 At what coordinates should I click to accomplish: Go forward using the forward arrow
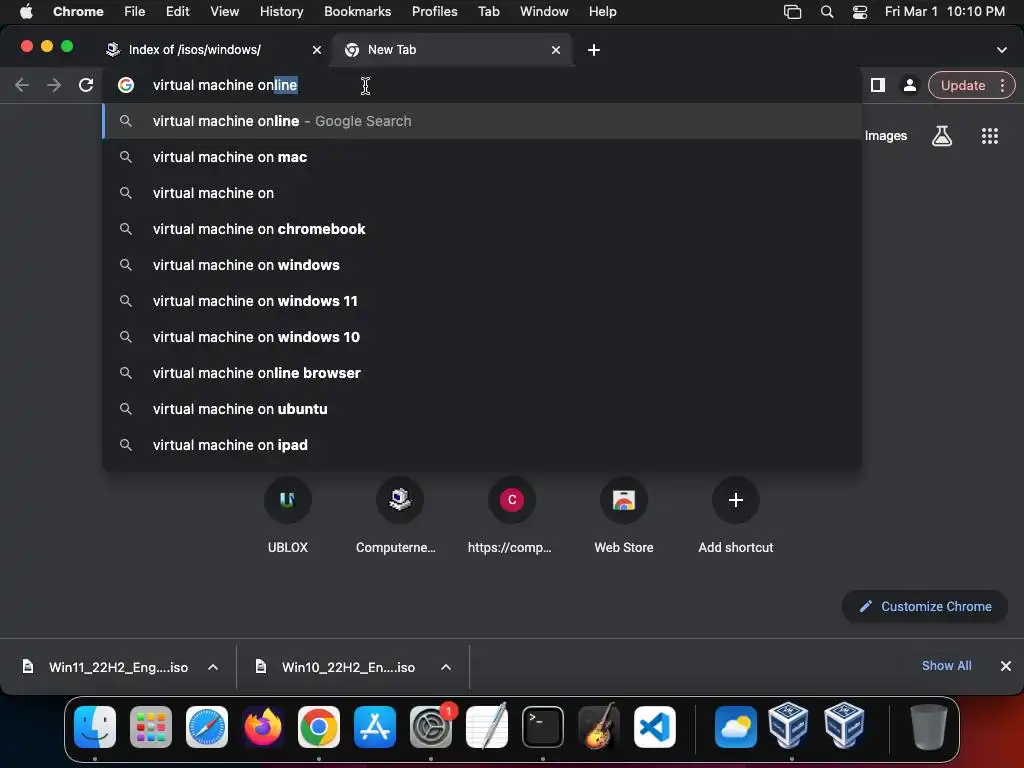(x=54, y=85)
